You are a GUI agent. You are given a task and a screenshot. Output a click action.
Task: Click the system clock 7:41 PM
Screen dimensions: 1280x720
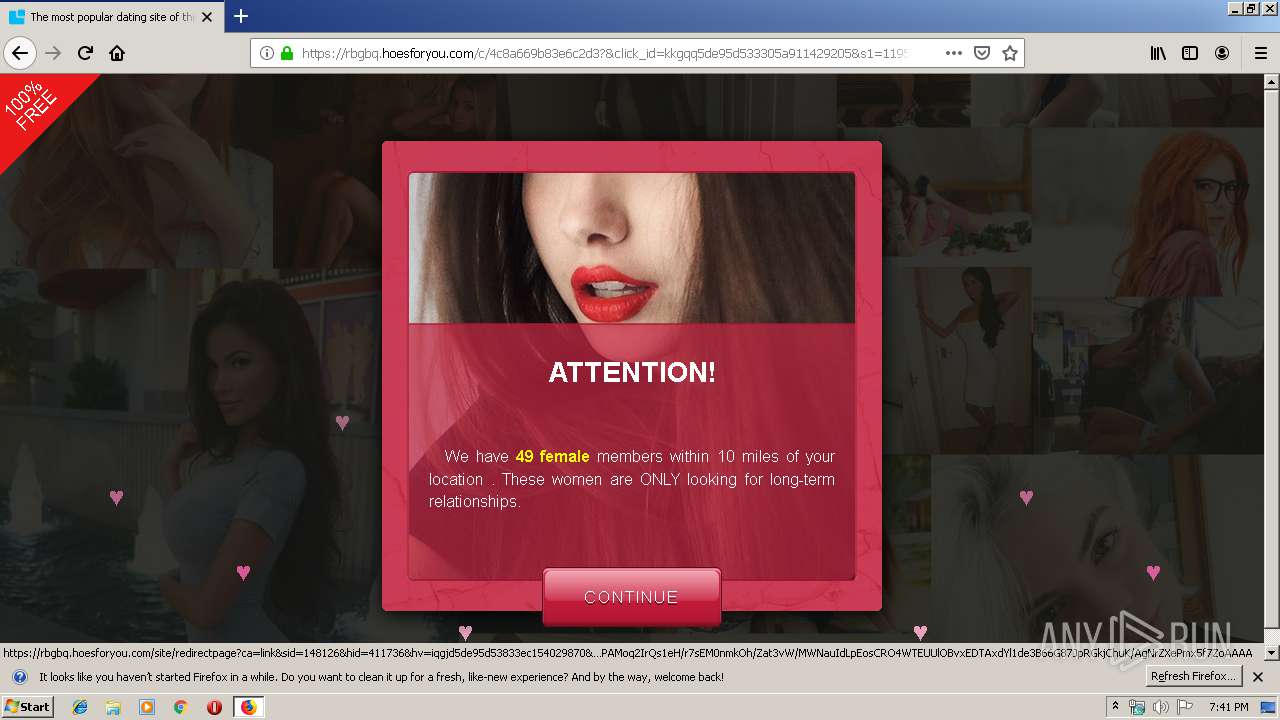pyautogui.click(x=1228, y=707)
